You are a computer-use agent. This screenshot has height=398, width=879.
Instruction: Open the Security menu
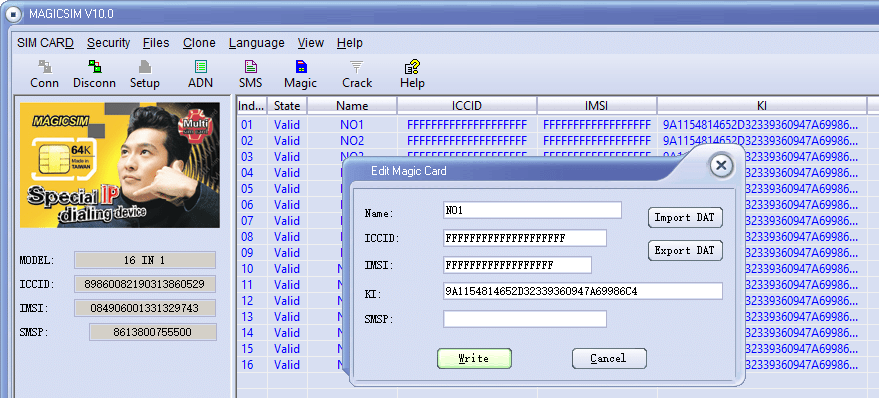[x=109, y=43]
